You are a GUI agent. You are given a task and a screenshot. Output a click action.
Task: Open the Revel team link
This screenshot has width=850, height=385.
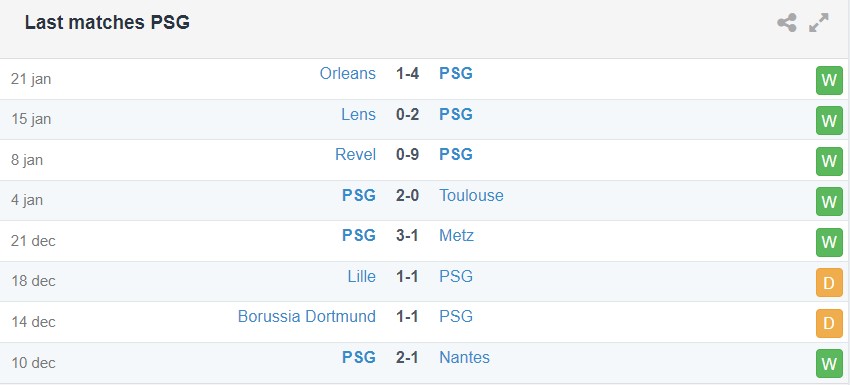tap(356, 155)
